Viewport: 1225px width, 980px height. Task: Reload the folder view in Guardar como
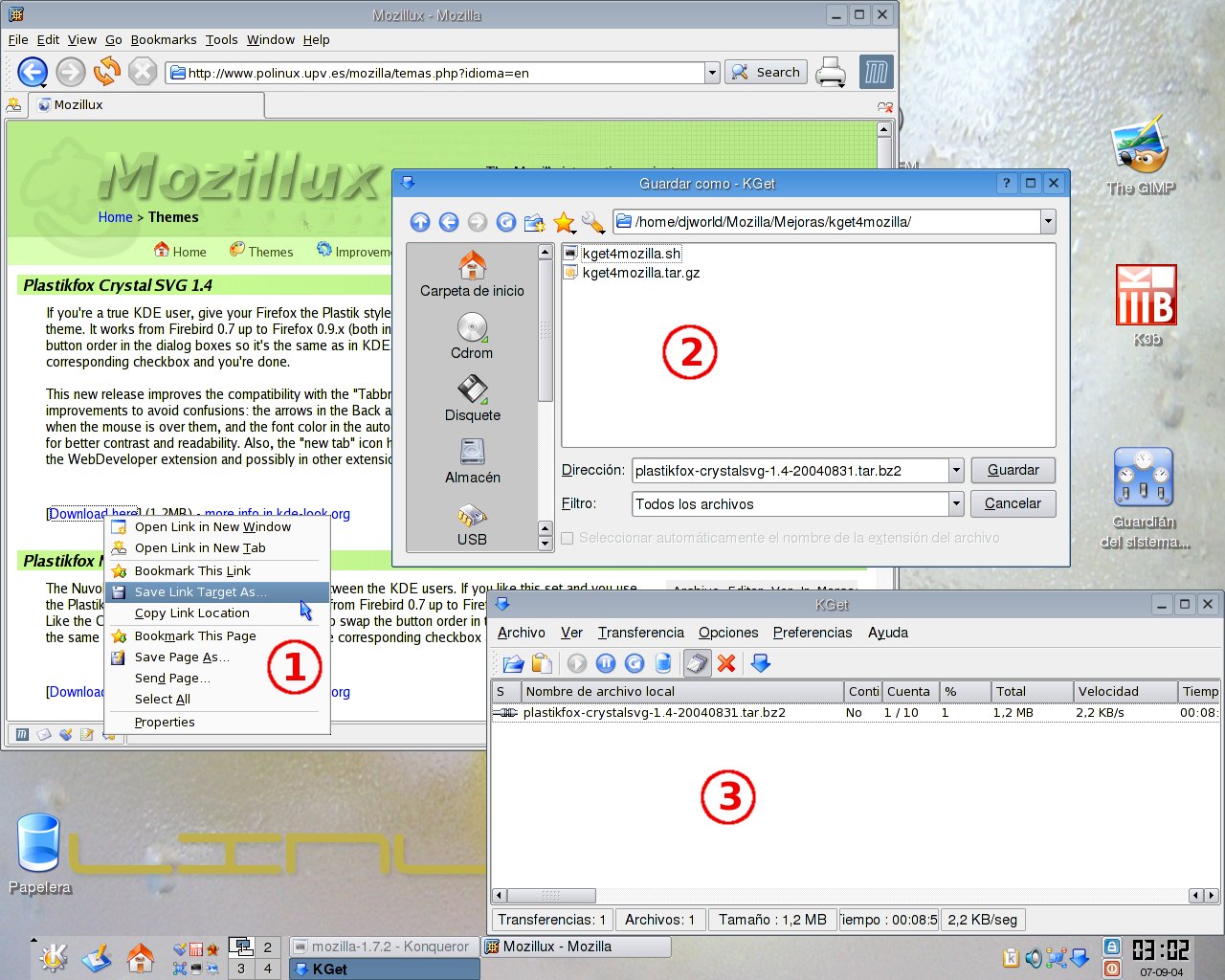click(x=506, y=222)
